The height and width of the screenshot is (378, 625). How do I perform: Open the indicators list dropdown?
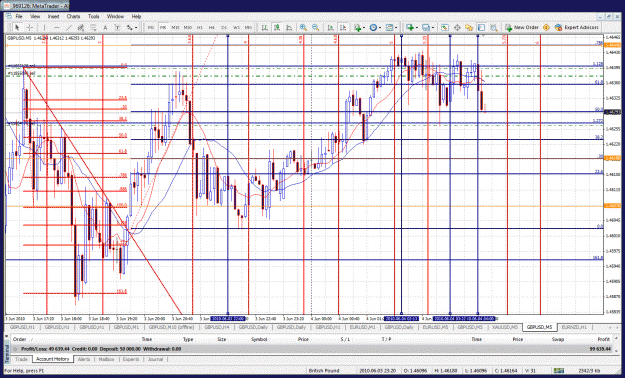pyautogui.click(x=359, y=28)
